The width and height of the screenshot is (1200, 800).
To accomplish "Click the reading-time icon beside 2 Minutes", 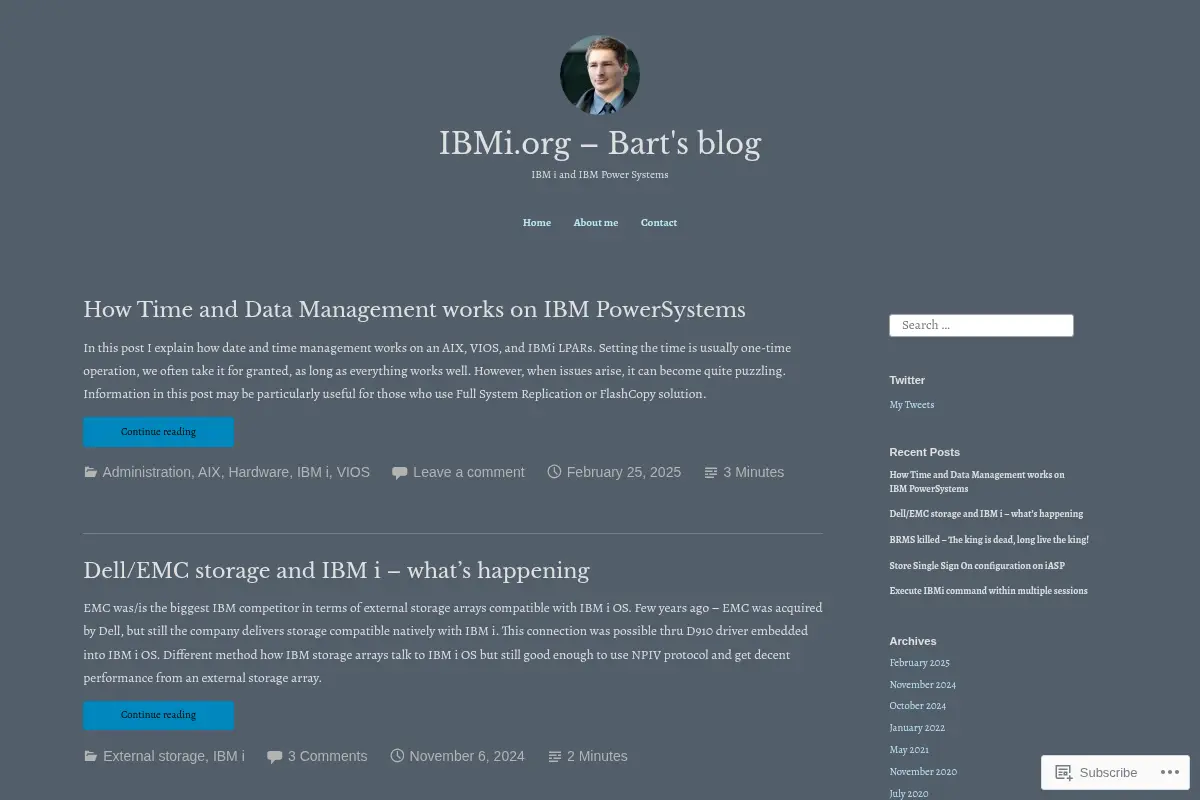I will pyautogui.click(x=555, y=756).
